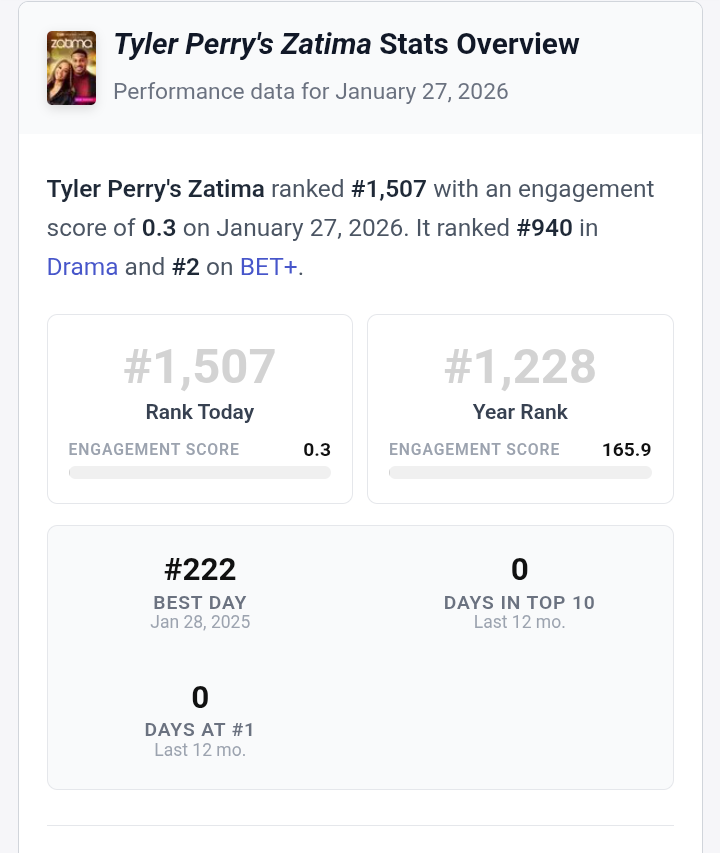Click bold #940 in the summary paragraph
Screen dimensions: 720x853
pyautogui.click(x=544, y=228)
